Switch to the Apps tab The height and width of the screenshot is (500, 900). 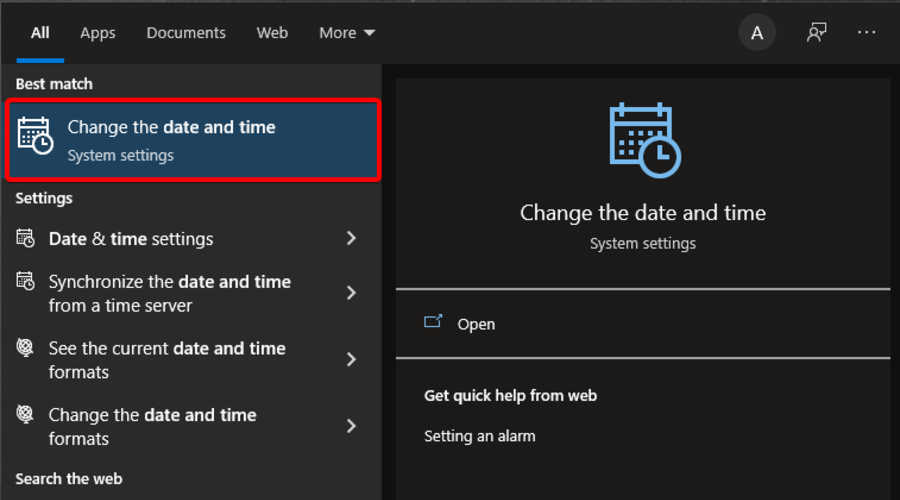98,33
